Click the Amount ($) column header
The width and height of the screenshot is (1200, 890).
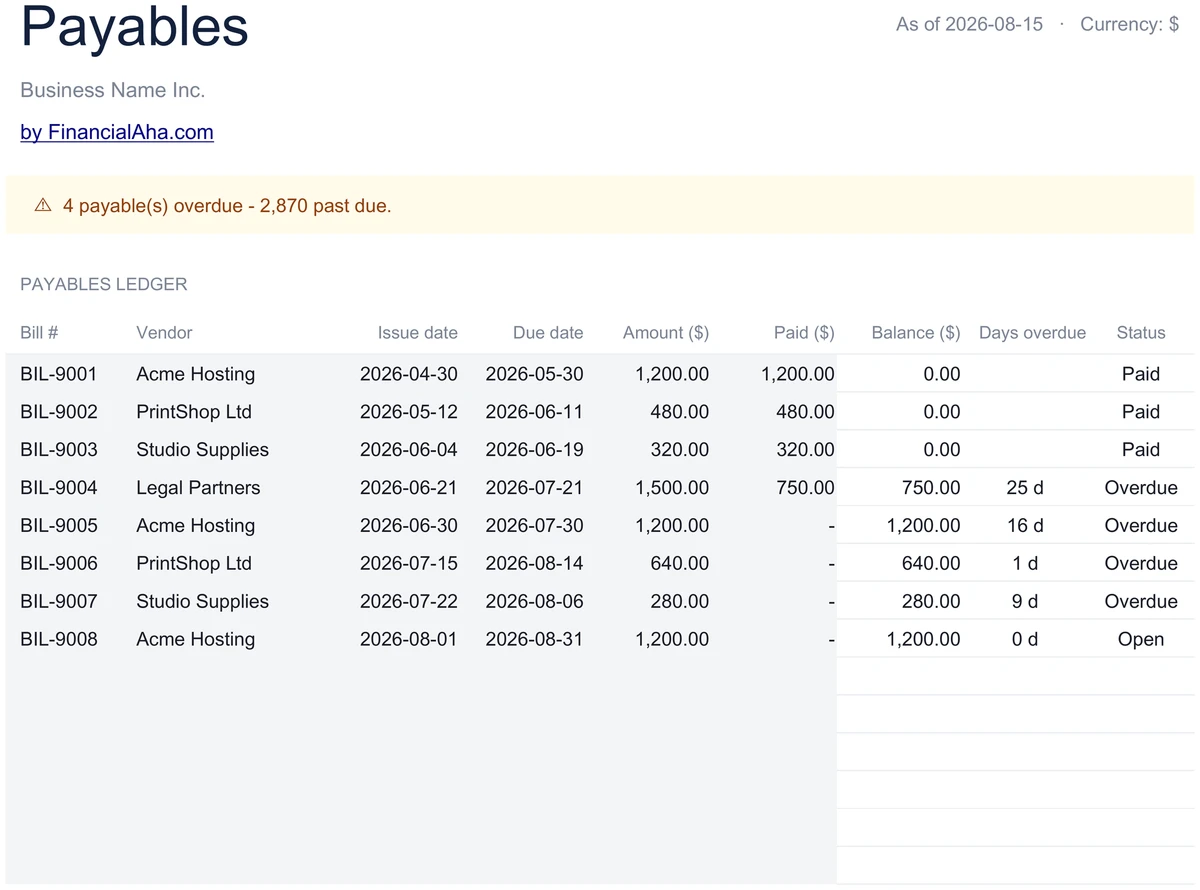(666, 333)
